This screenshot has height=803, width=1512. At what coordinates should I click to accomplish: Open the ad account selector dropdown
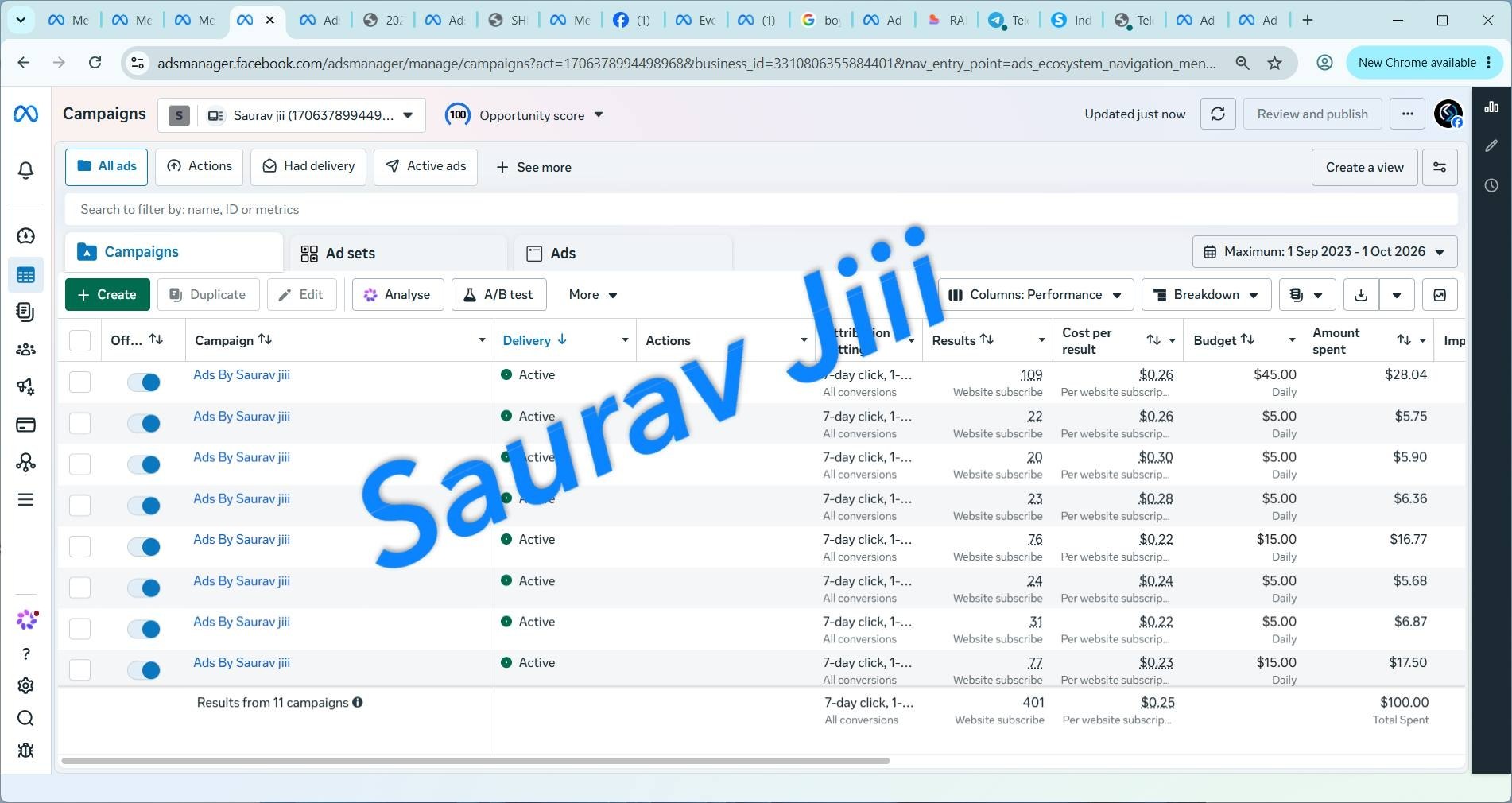tap(292, 115)
